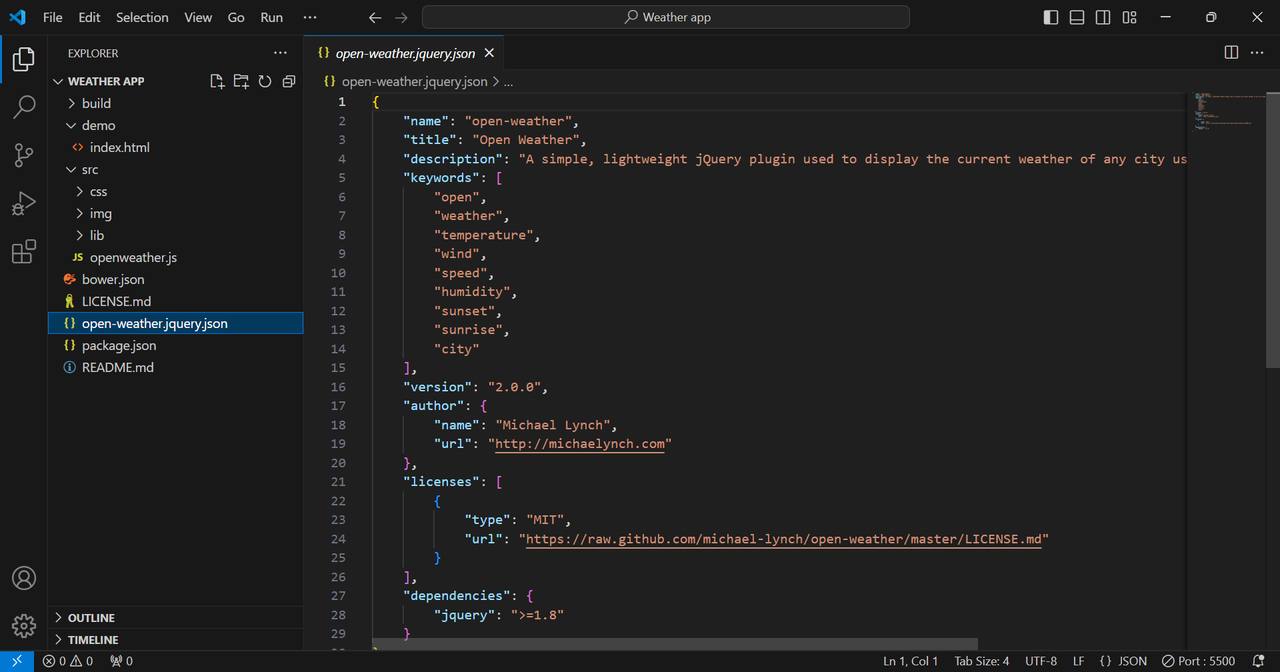Expand the lib folder
The image size is (1280, 672).
click(175, 235)
